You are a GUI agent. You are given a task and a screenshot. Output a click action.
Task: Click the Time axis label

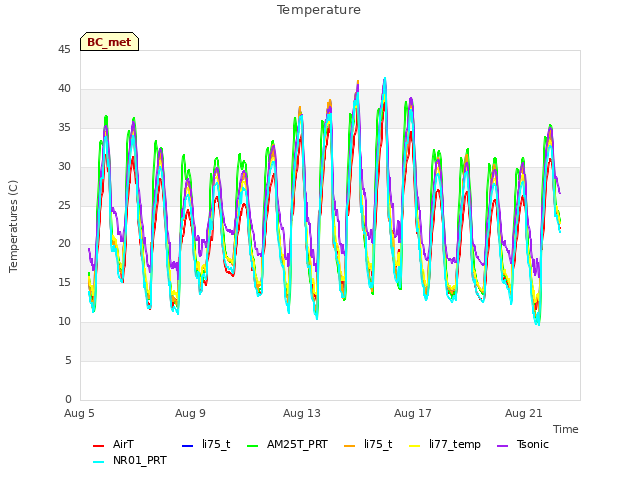566,429
